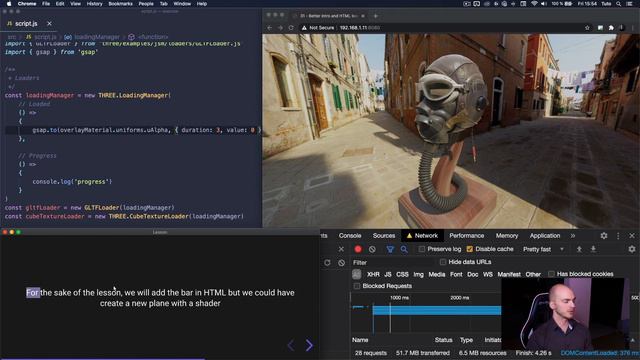640x360 pixels.
Task: Go forward in Chrome
Action: [280, 28]
